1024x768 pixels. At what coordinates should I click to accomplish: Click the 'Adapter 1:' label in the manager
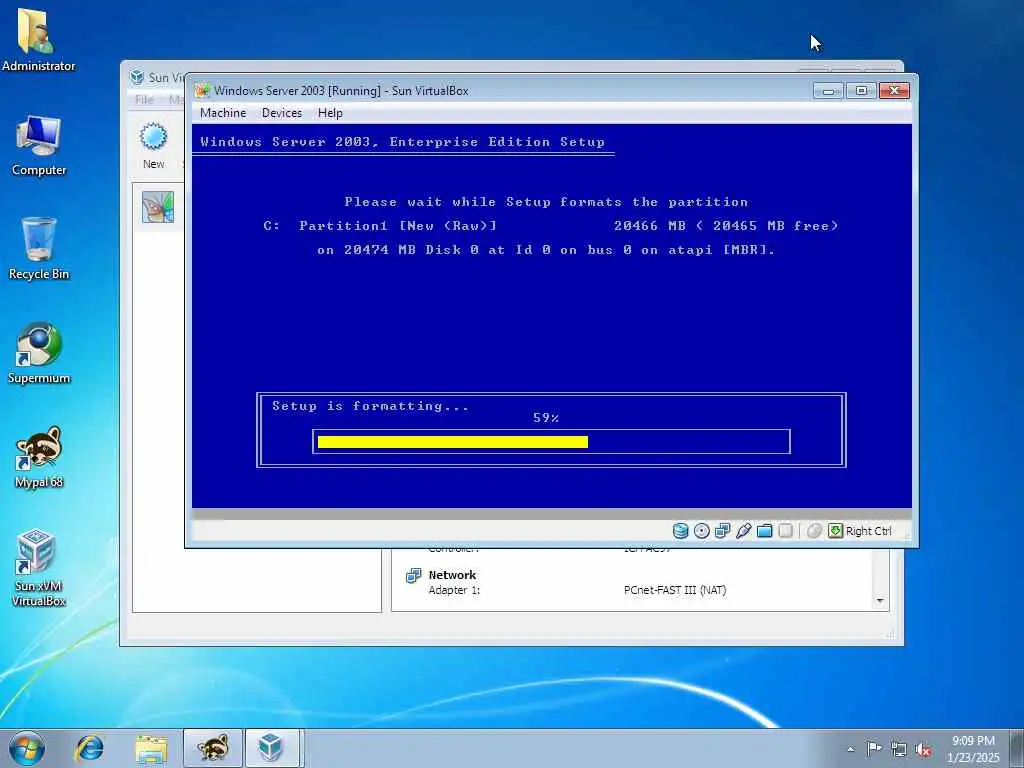454,590
